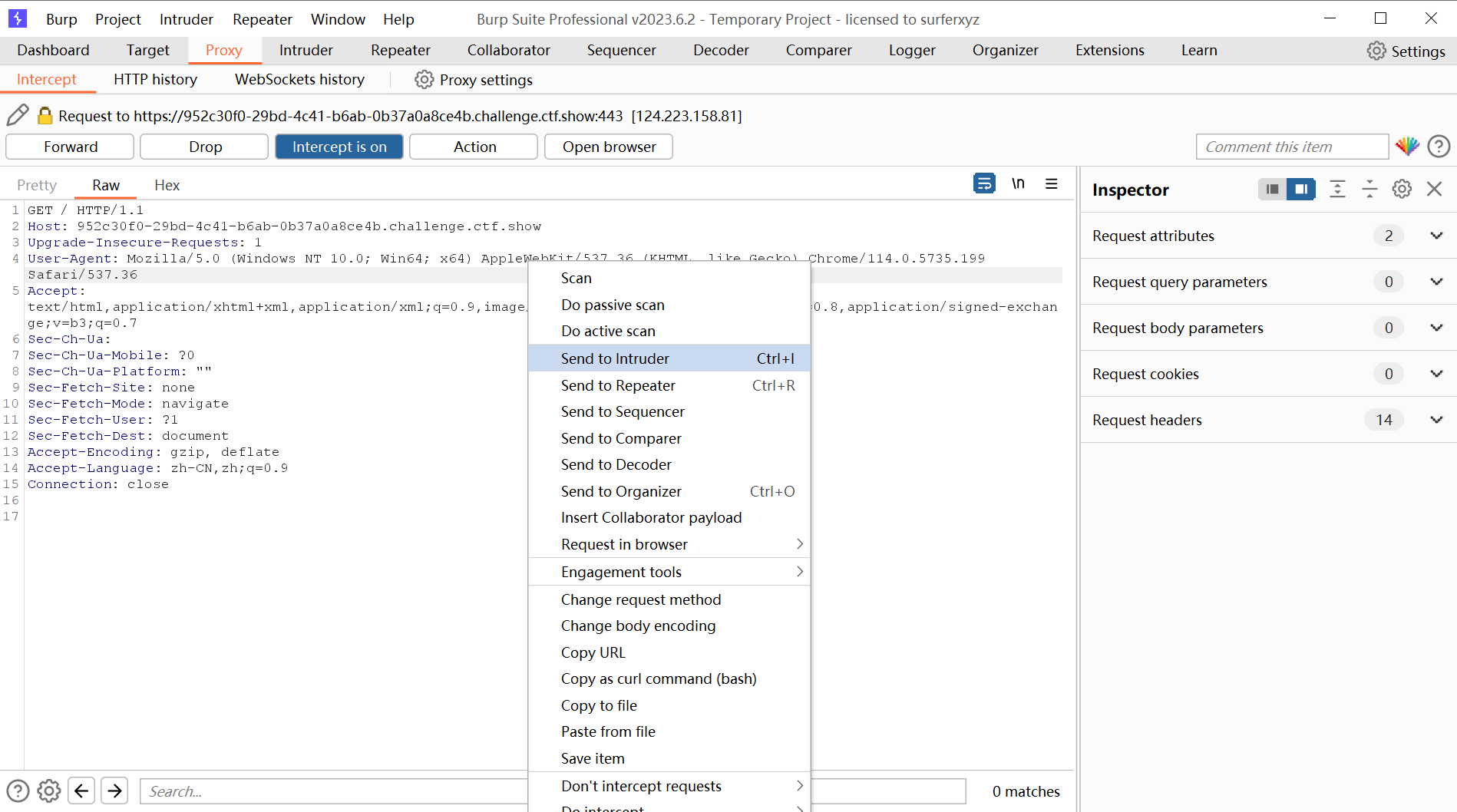Click the Drop button
The width and height of the screenshot is (1457, 812).
[205, 147]
